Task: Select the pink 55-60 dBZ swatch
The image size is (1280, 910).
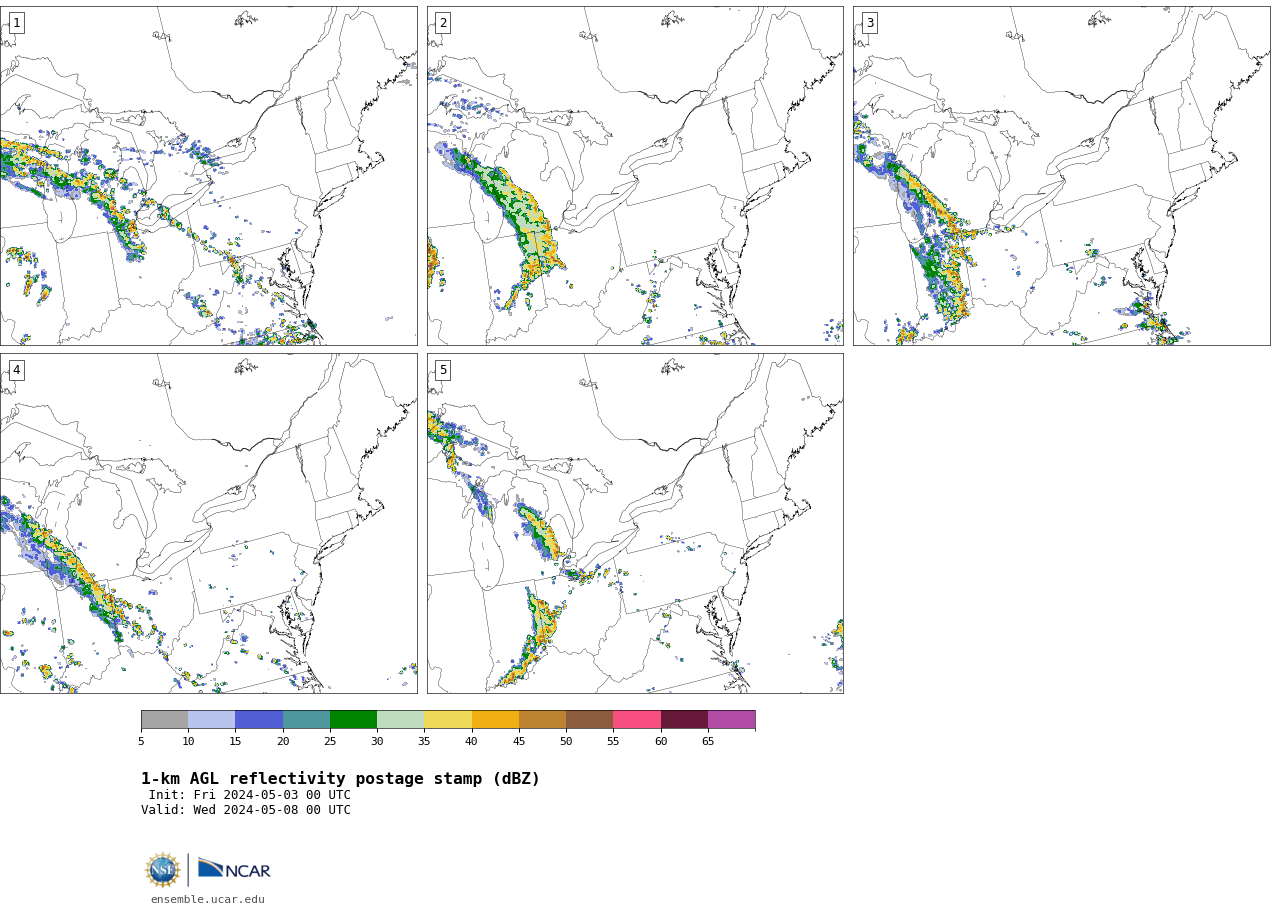Action: (637, 720)
